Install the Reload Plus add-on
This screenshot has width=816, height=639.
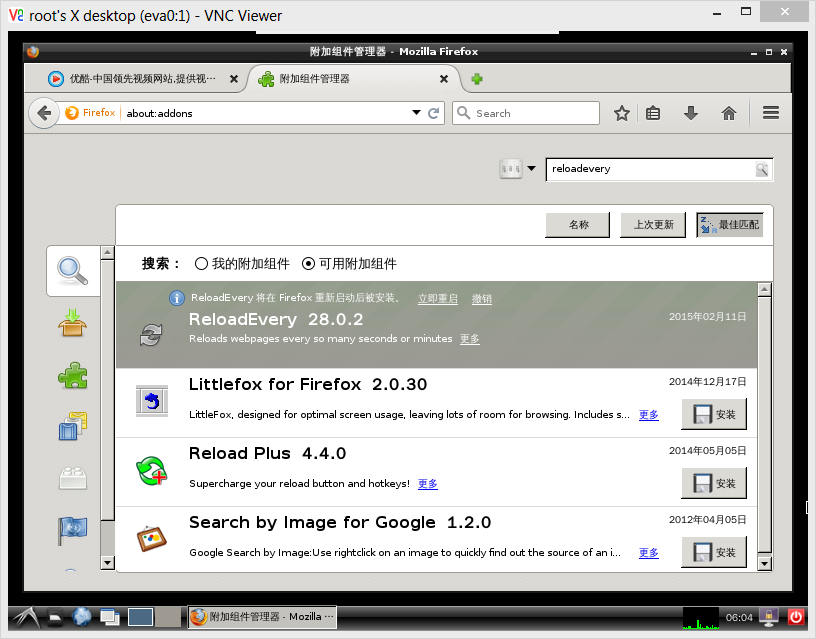(714, 483)
